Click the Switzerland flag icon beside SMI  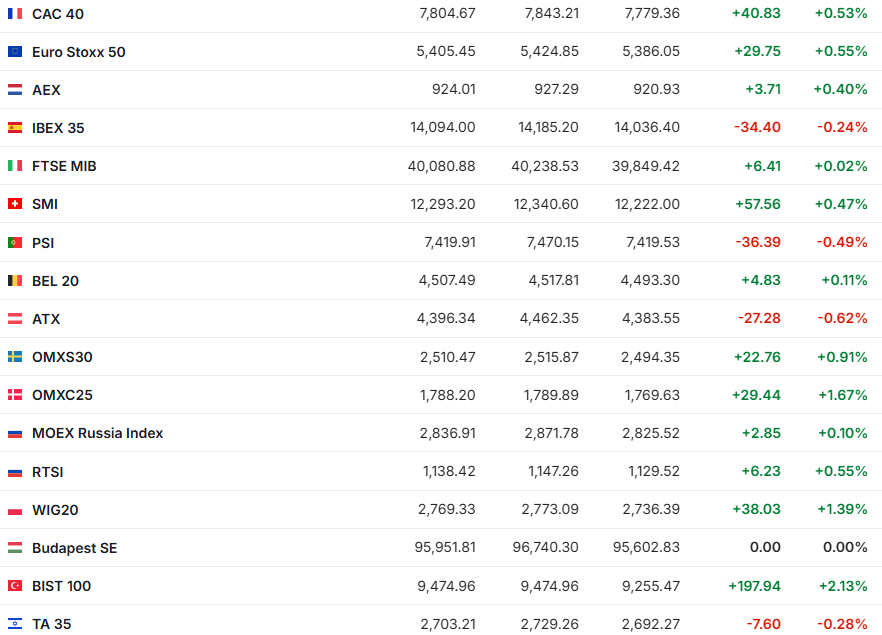tap(15, 204)
